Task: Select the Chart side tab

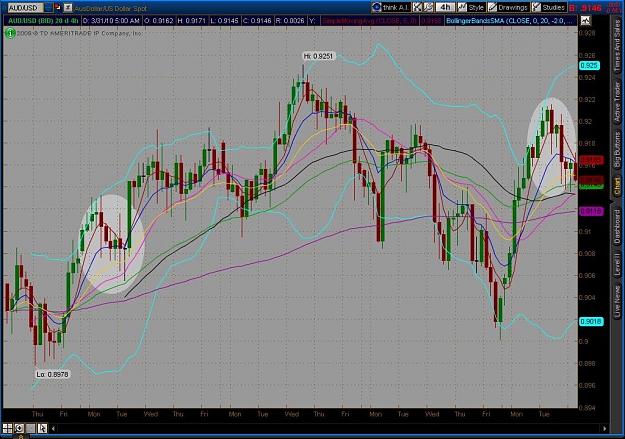Action: pos(617,187)
